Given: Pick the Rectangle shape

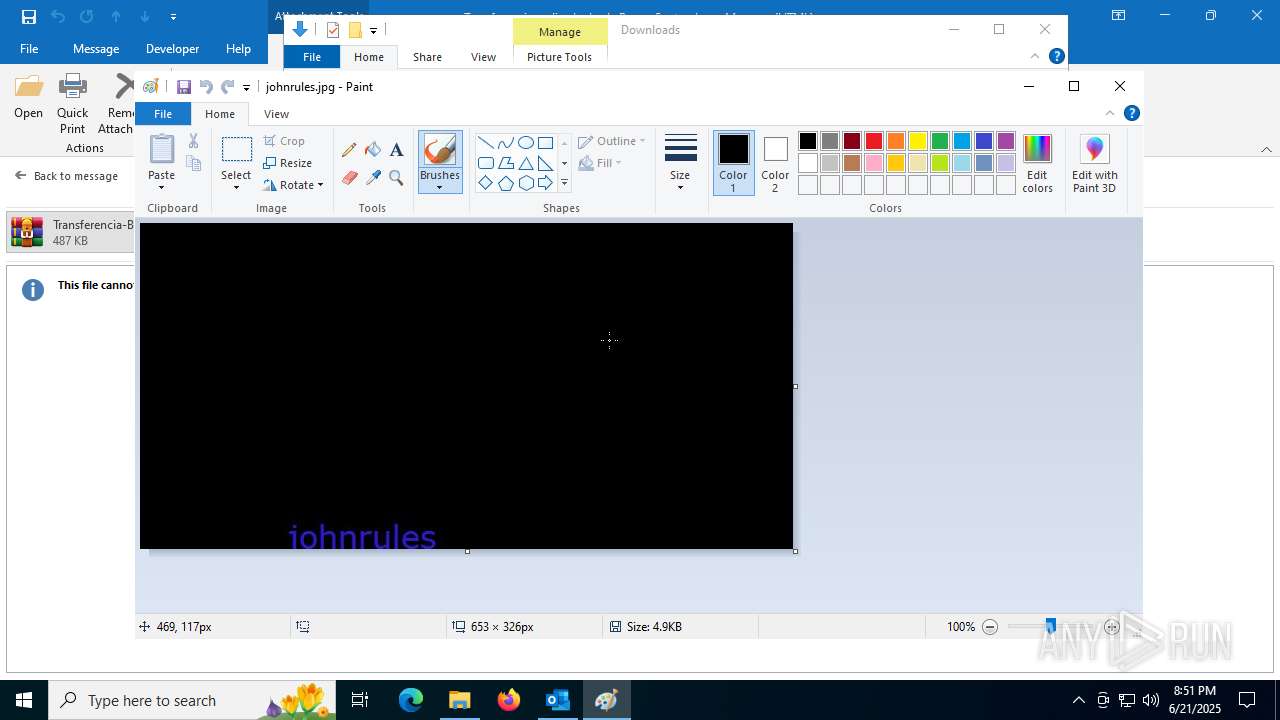Looking at the screenshot, I should (545, 143).
